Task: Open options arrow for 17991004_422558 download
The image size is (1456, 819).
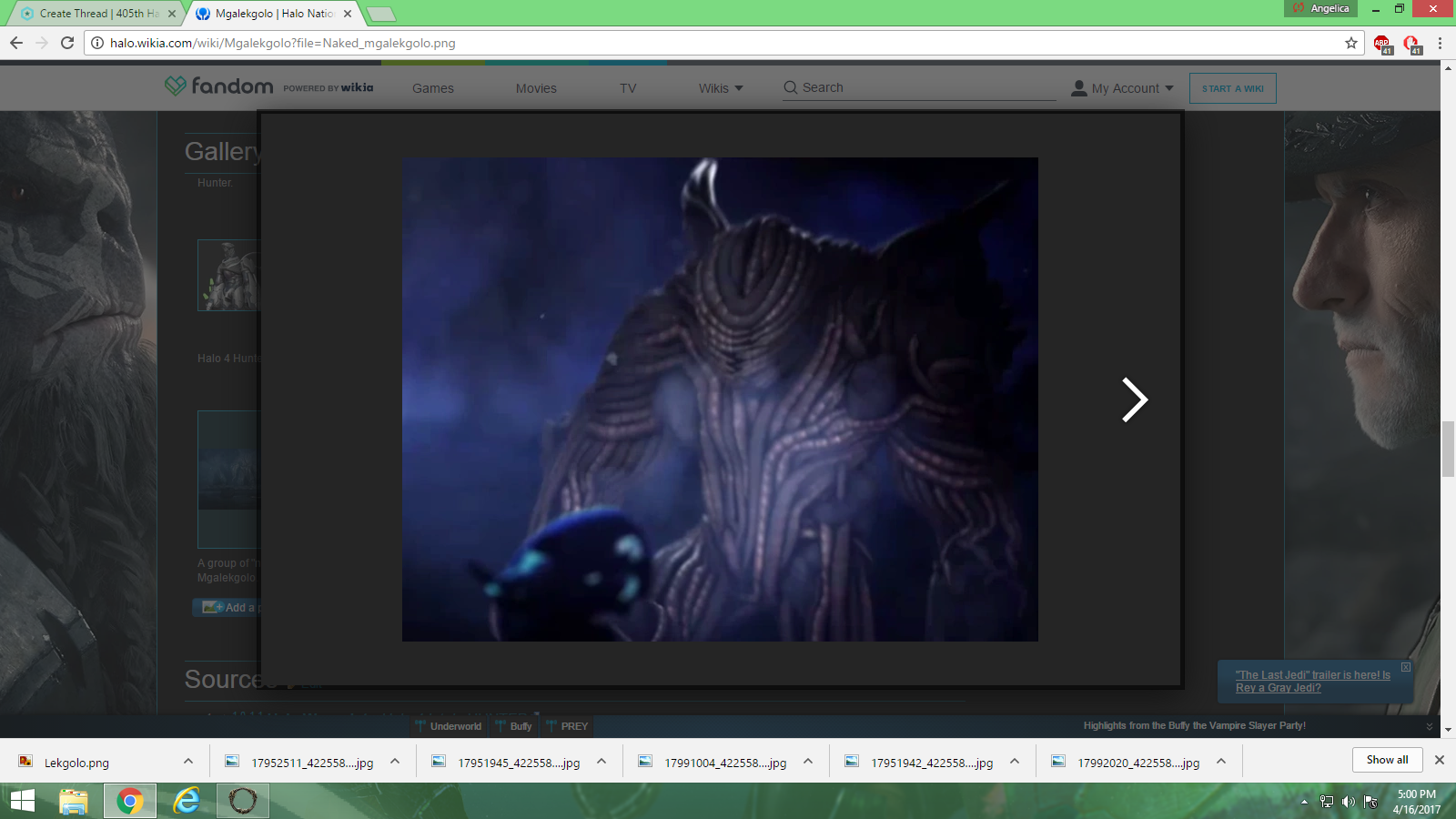Action: (x=808, y=762)
